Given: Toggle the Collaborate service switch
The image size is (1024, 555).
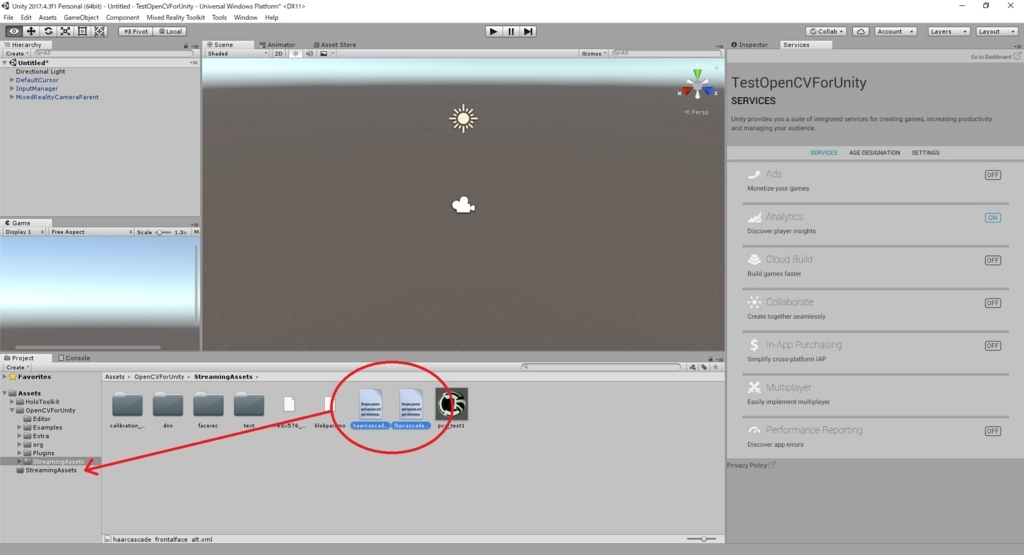Looking at the screenshot, I should [993, 303].
